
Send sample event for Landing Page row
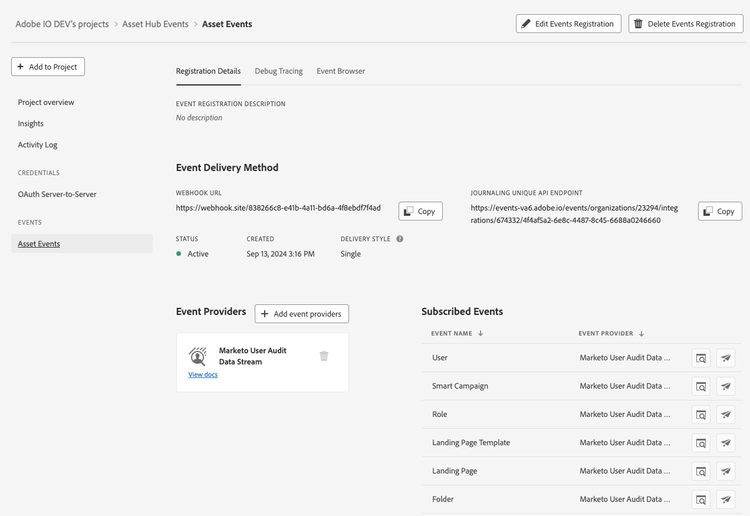tap(726, 471)
